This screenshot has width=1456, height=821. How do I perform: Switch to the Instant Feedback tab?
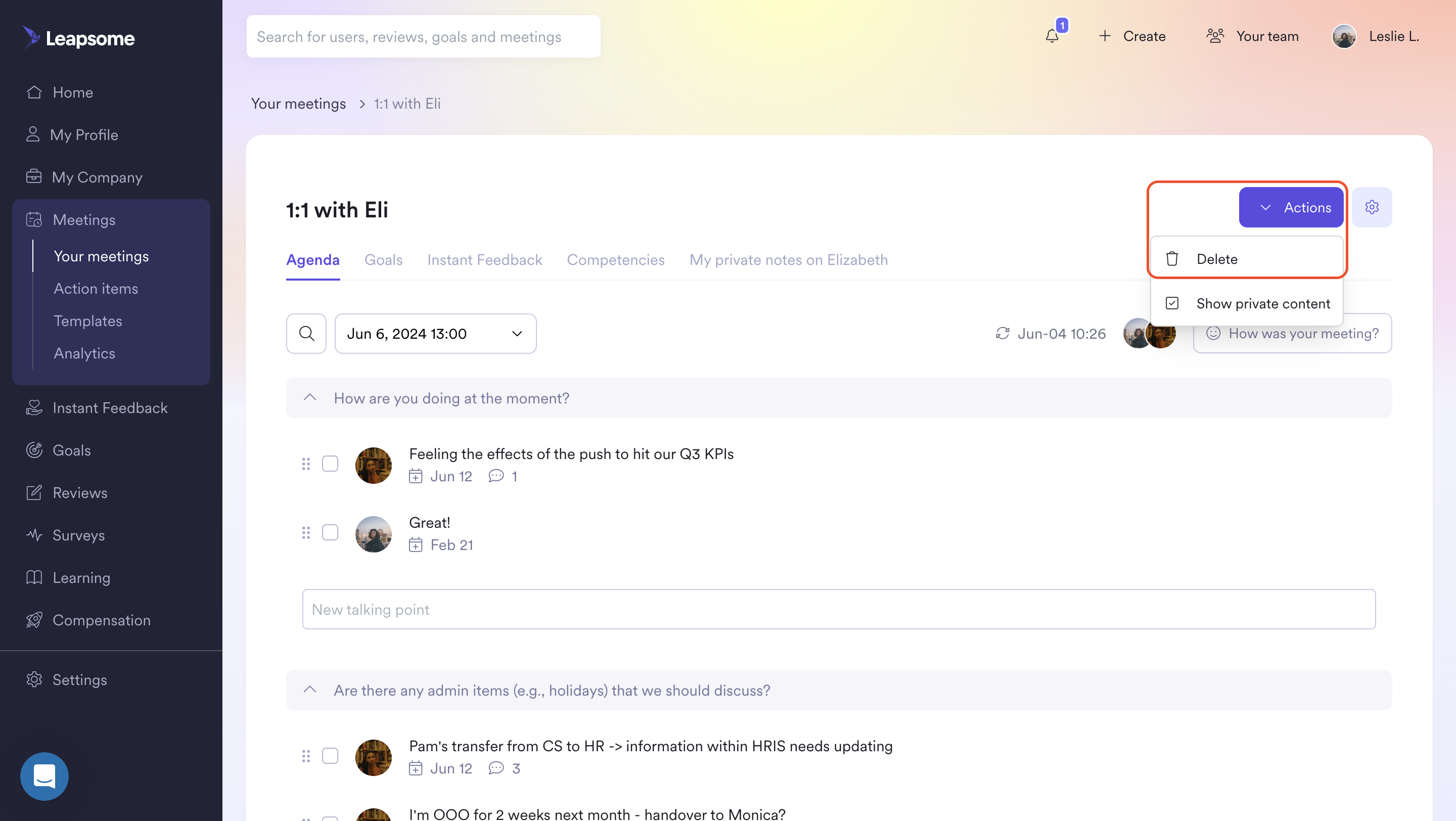(484, 260)
